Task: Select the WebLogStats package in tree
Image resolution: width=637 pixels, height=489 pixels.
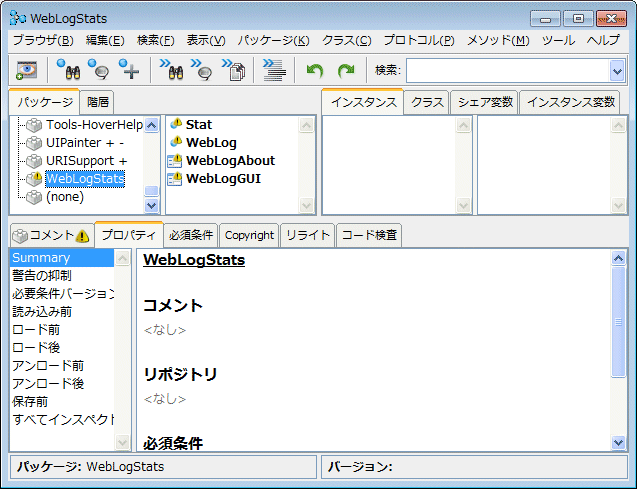Action: [84, 179]
